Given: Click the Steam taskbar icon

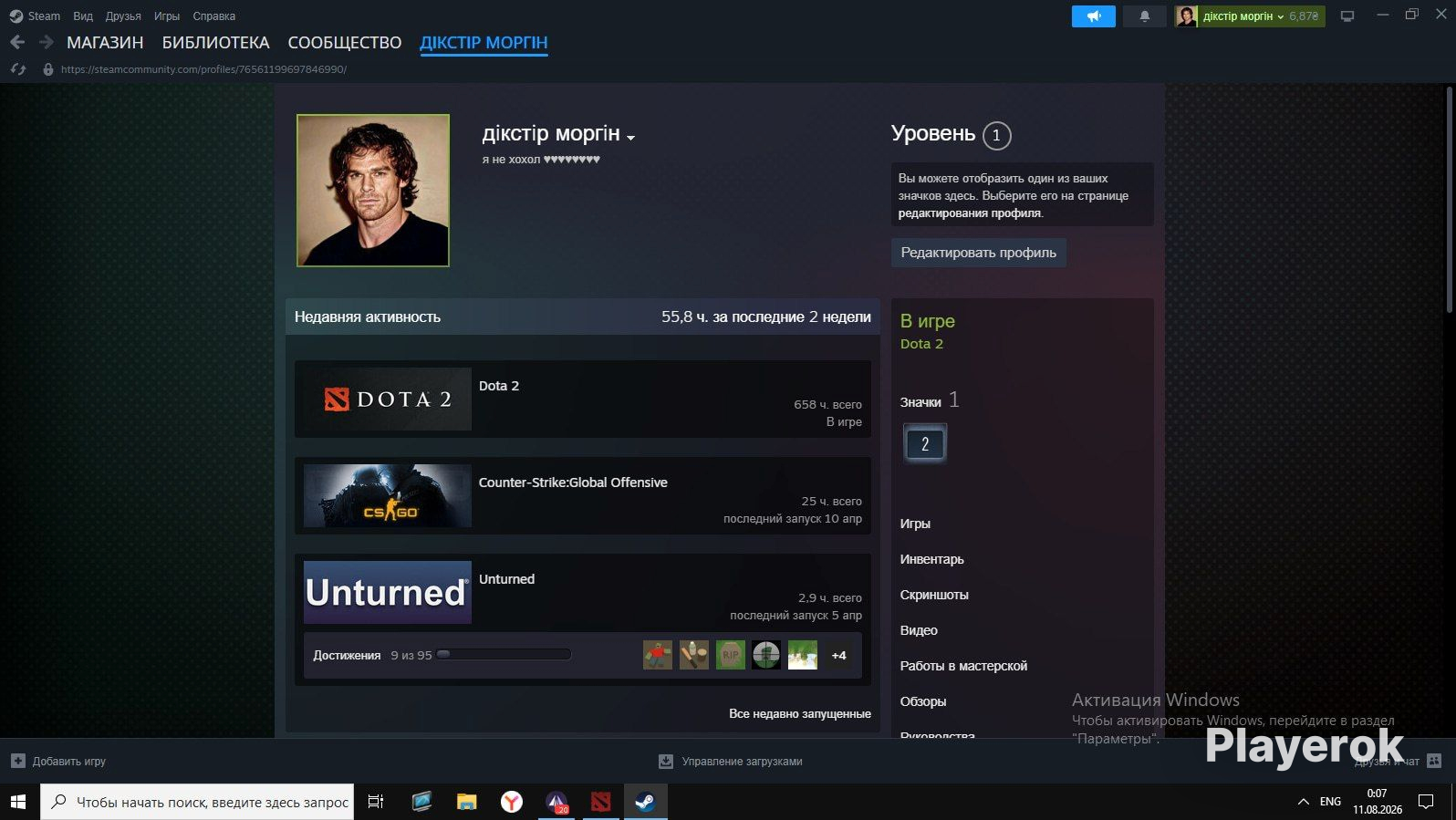Looking at the screenshot, I should coord(645,802).
